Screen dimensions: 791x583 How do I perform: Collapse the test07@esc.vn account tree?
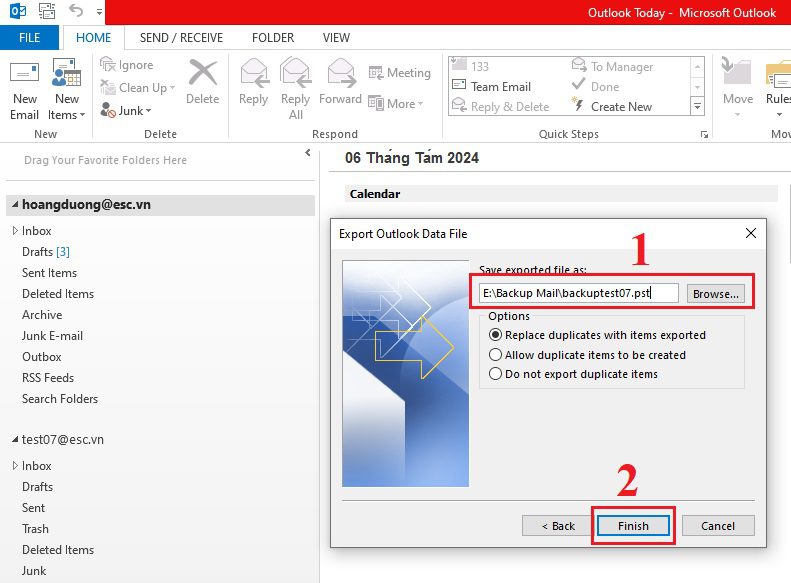[x=15, y=439]
